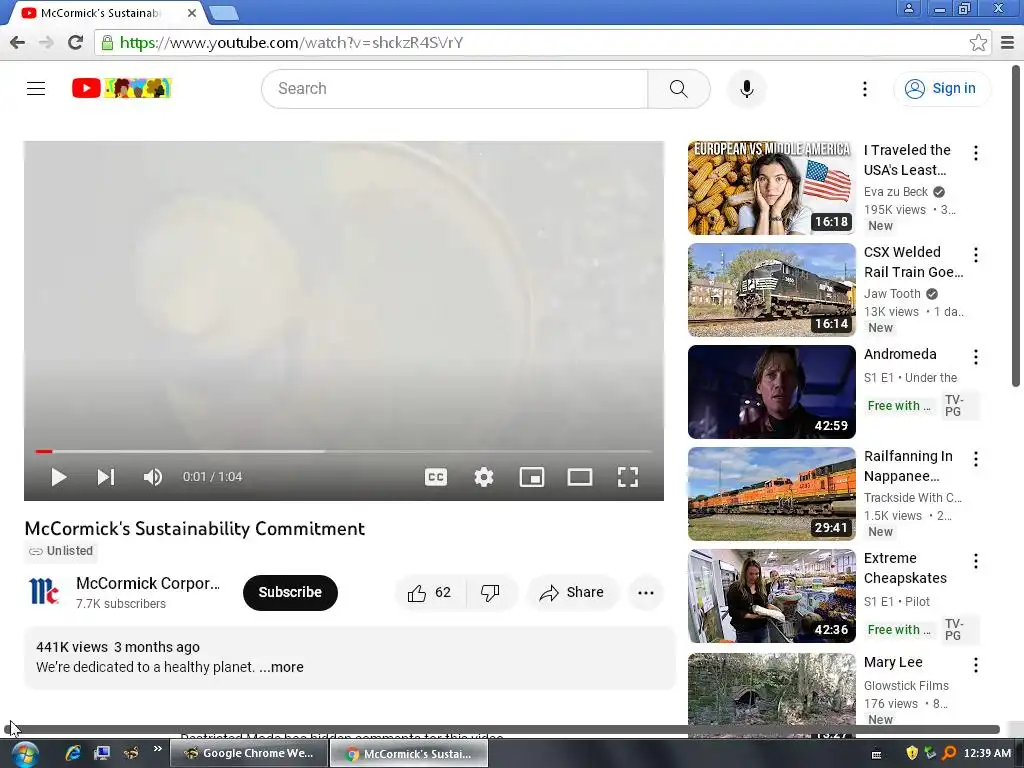Play the McCormick video
Viewport: 1024px width, 768px height.
(x=58, y=477)
